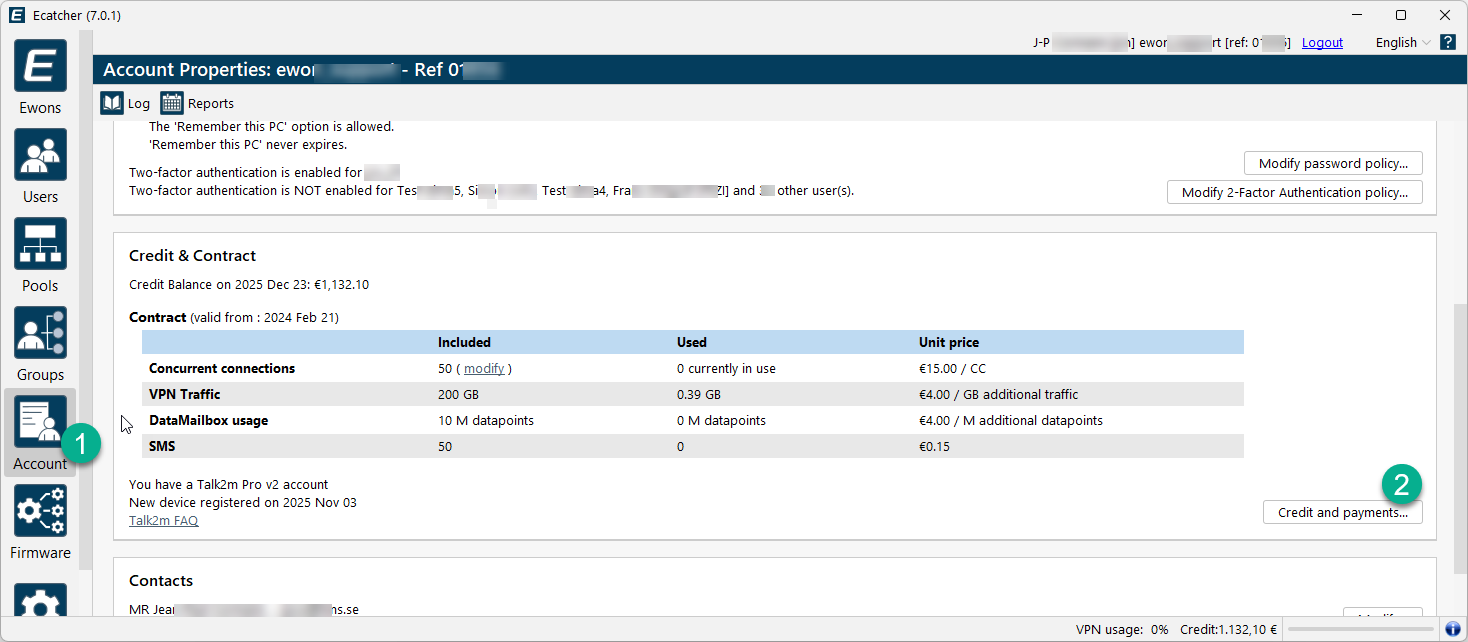Click modify link for concurrent connections
This screenshot has height=642, width=1468.
484,368
